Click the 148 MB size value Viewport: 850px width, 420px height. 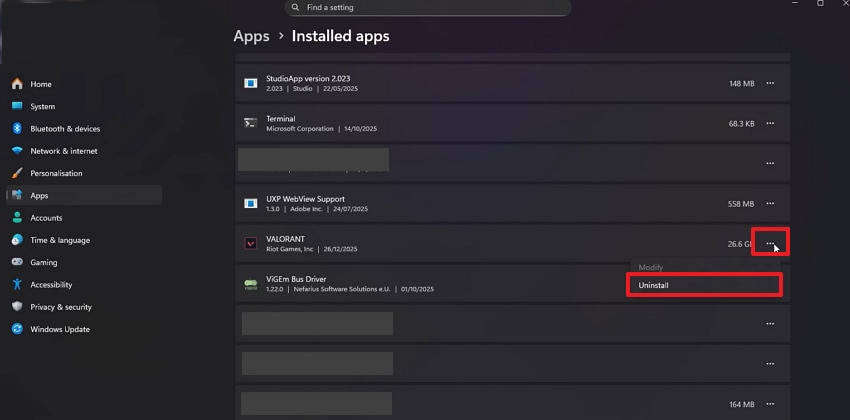point(742,83)
